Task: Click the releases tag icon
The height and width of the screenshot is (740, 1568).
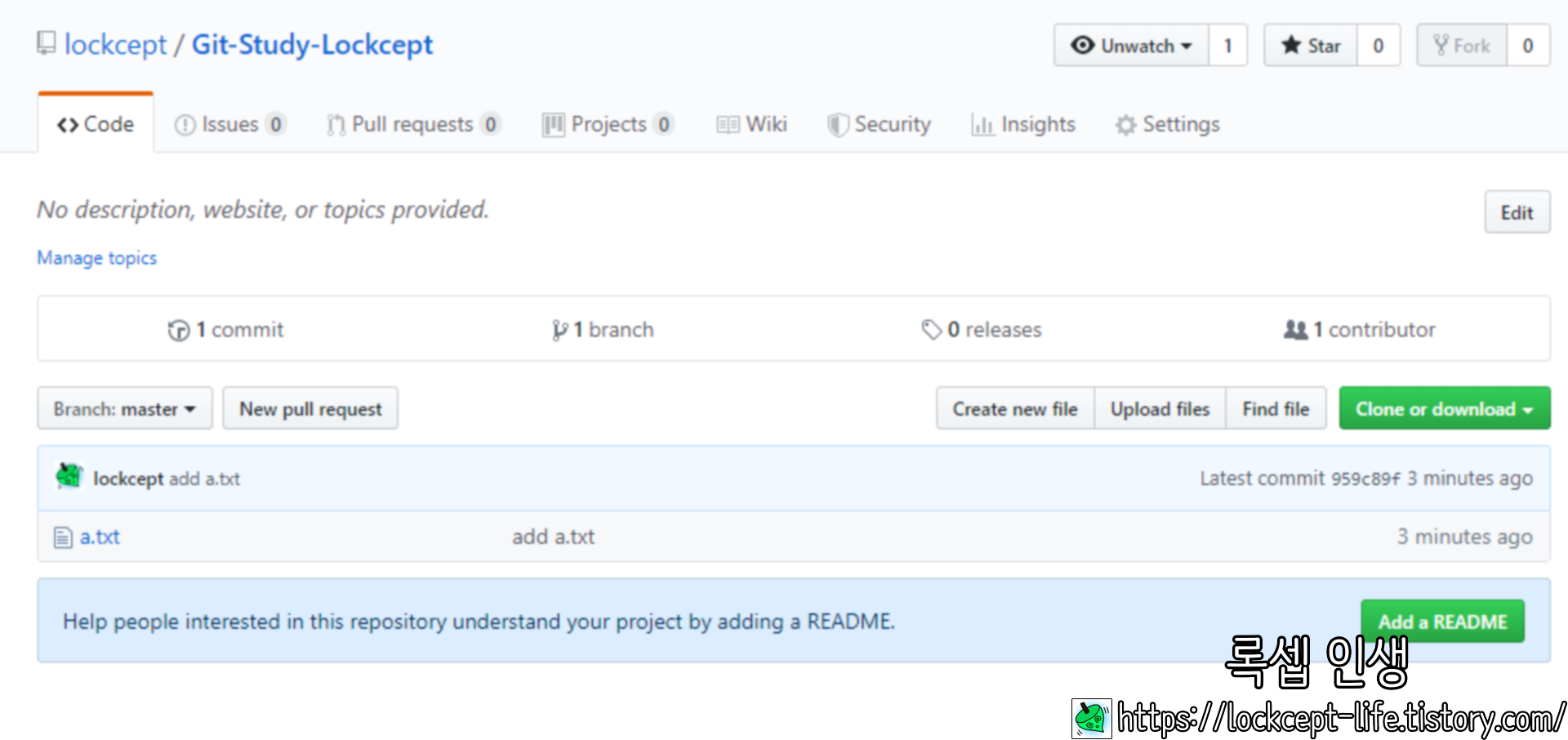Action: [x=932, y=330]
